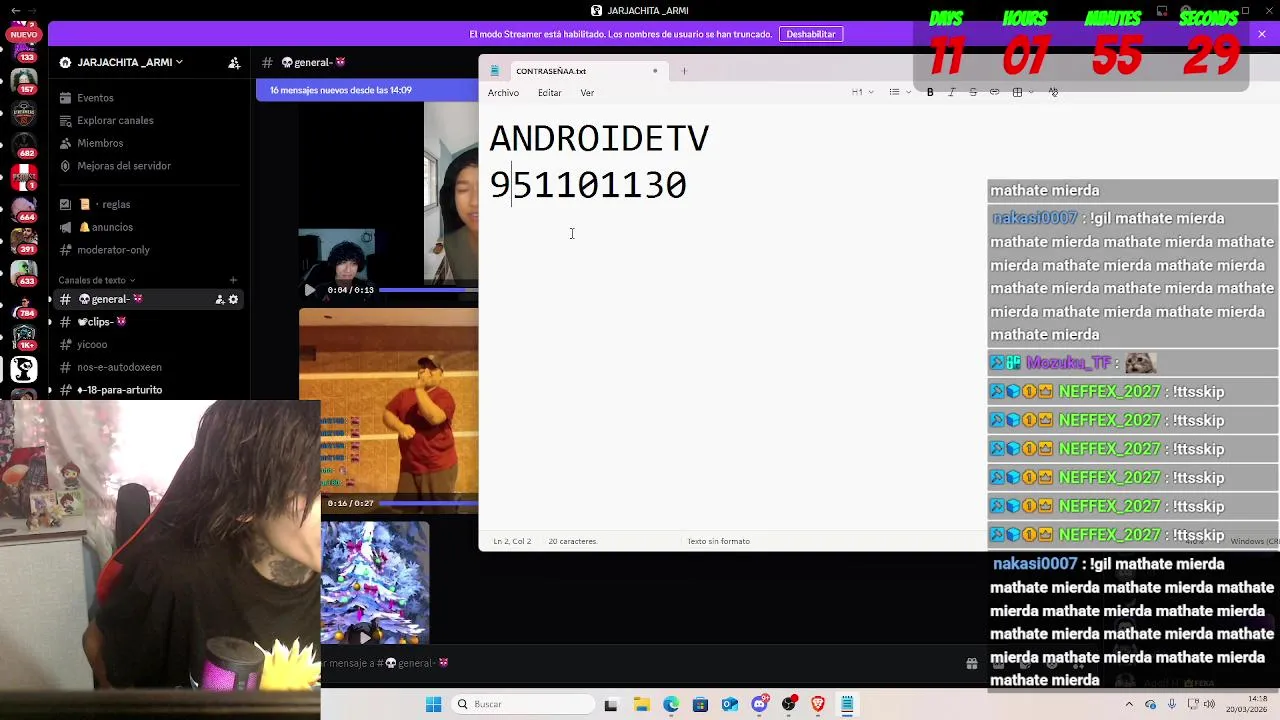Collapse the Canales de texto category
The width and height of the screenshot is (1280, 720).
pyautogui.click(x=96, y=280)
